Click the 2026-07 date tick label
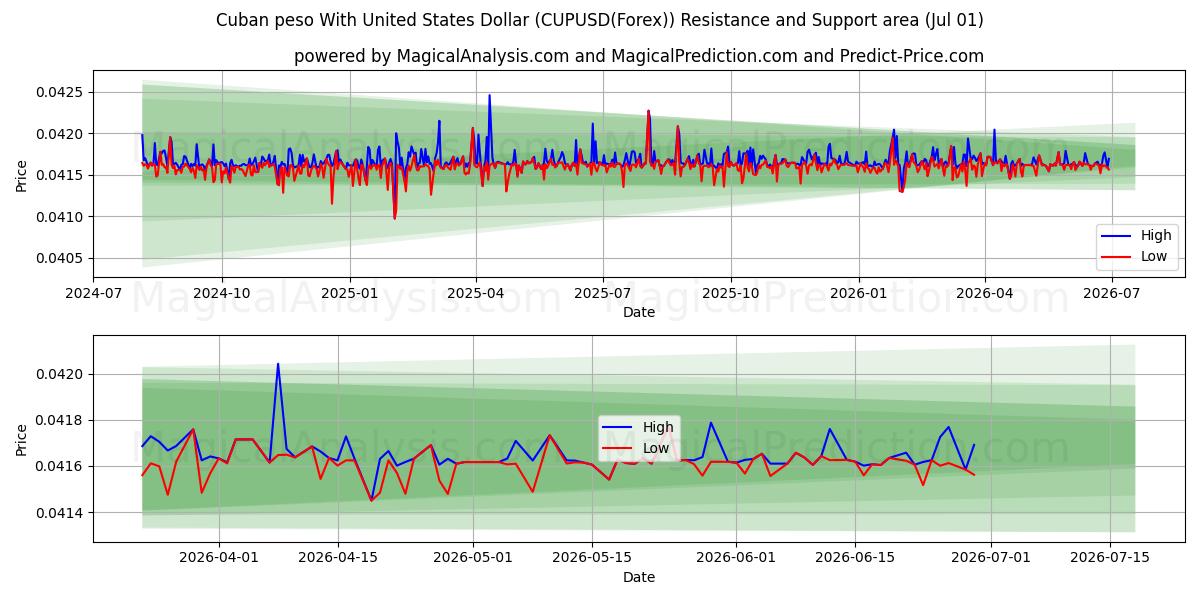Screen dimensions: 1200x600 1112,294
